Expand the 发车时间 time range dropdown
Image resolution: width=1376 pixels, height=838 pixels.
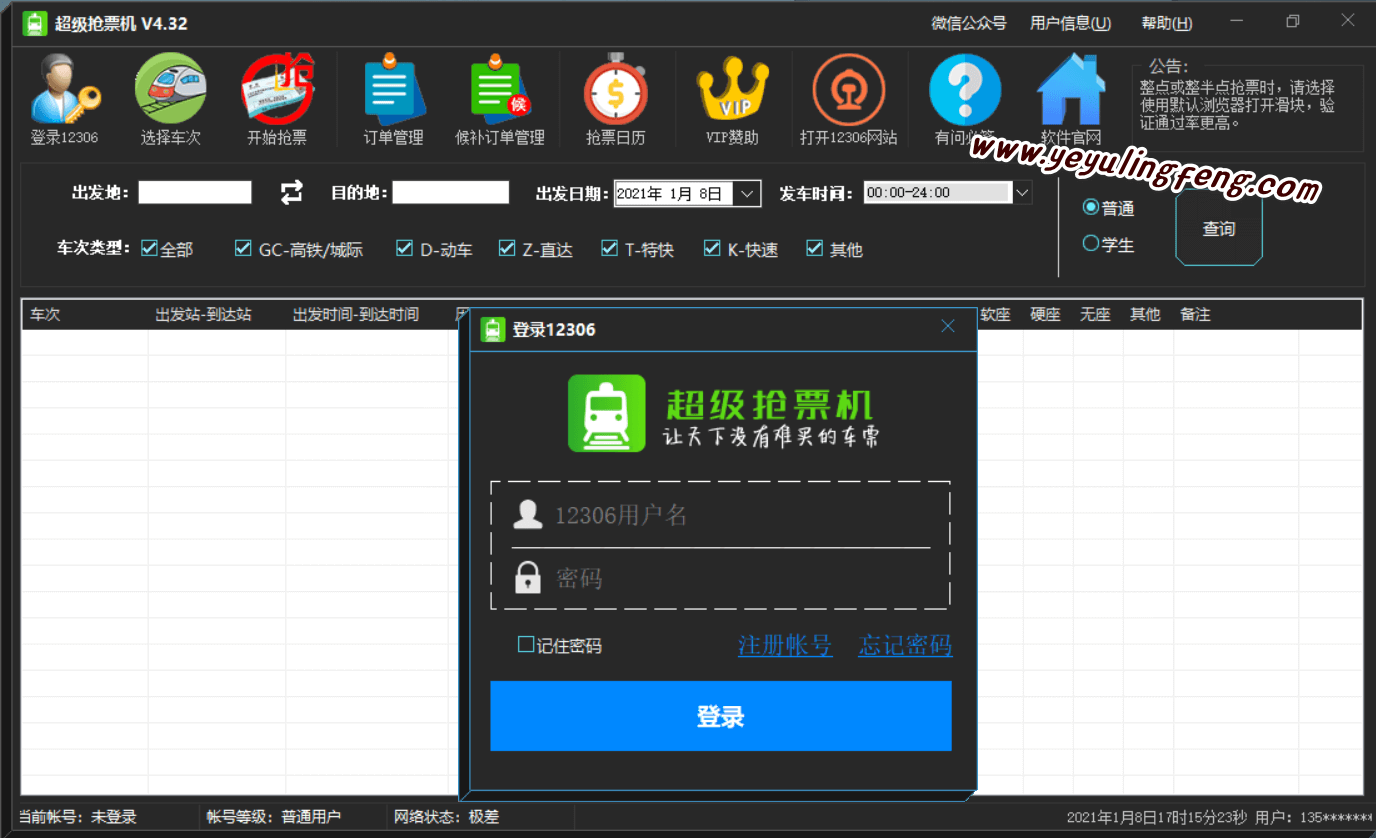(x=1022, y=192)
